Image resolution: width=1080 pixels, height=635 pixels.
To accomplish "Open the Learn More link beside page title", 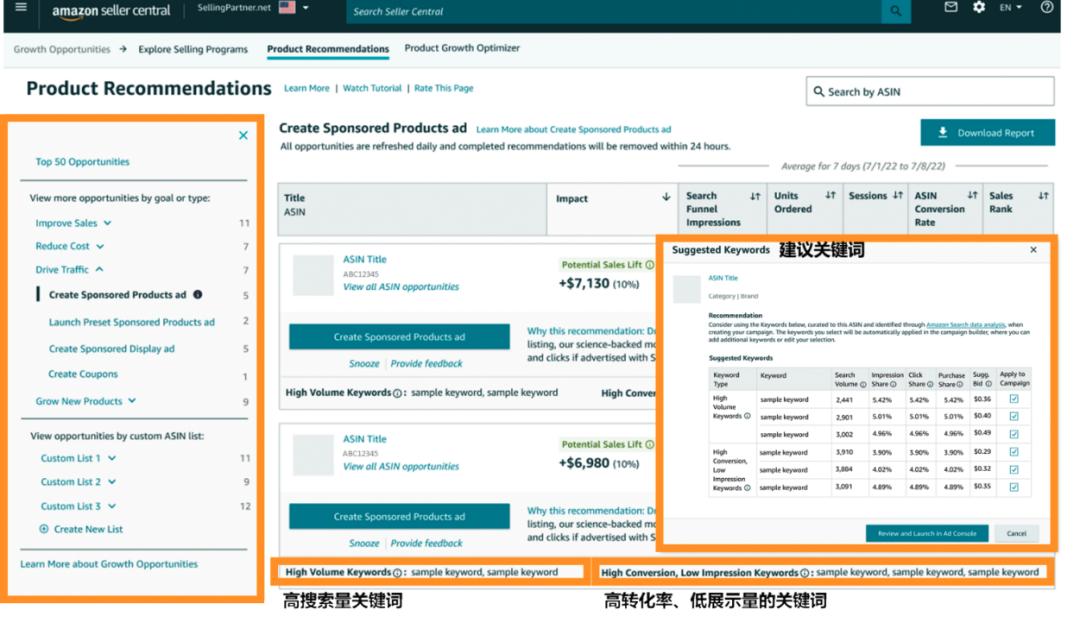I will pyautogui.click(x=307, y=88).
